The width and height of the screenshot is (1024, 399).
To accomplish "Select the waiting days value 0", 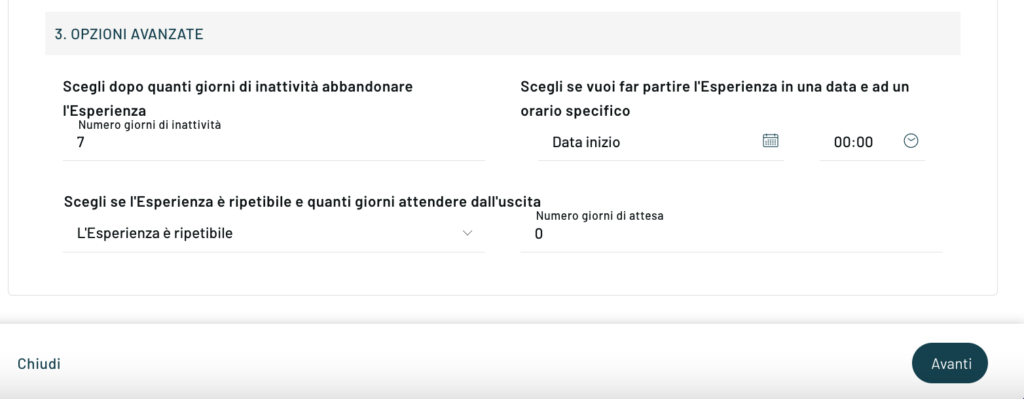I will point(539,234).
